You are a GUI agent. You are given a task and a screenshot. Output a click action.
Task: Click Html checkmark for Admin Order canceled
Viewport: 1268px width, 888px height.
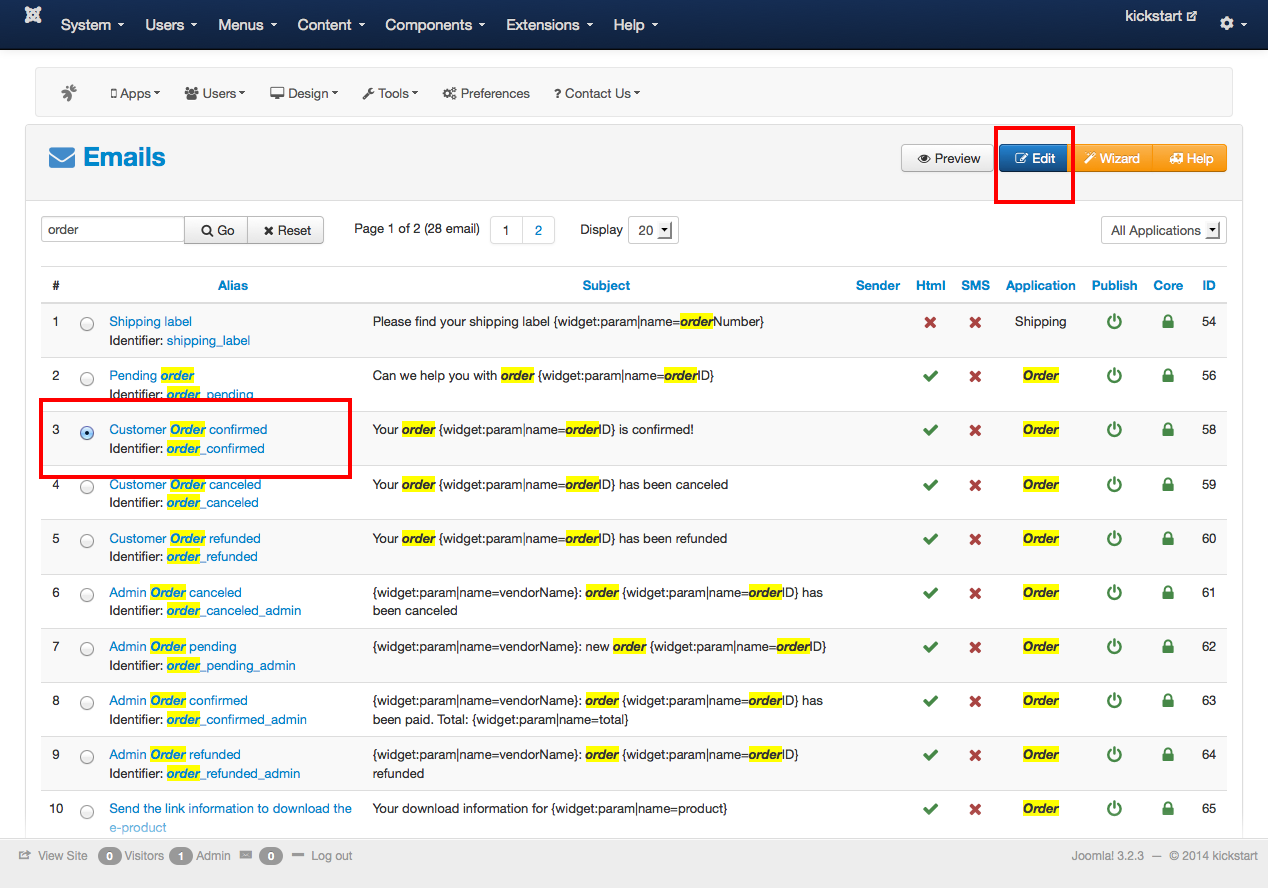[930, 593]
